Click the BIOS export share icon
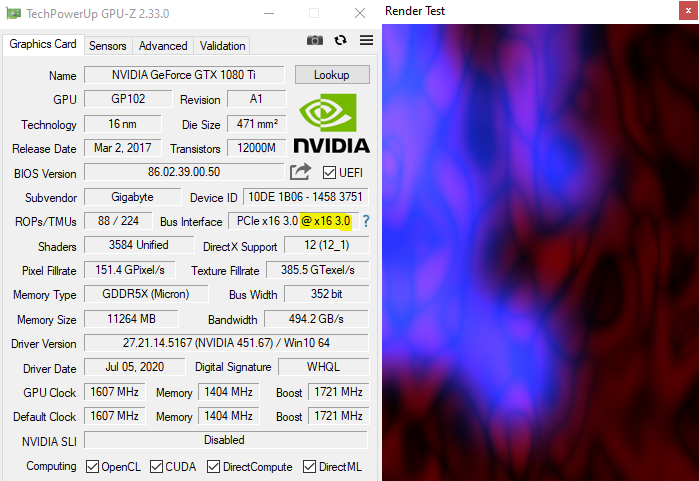This screenshot has width=699, height=481. [300, 172]
